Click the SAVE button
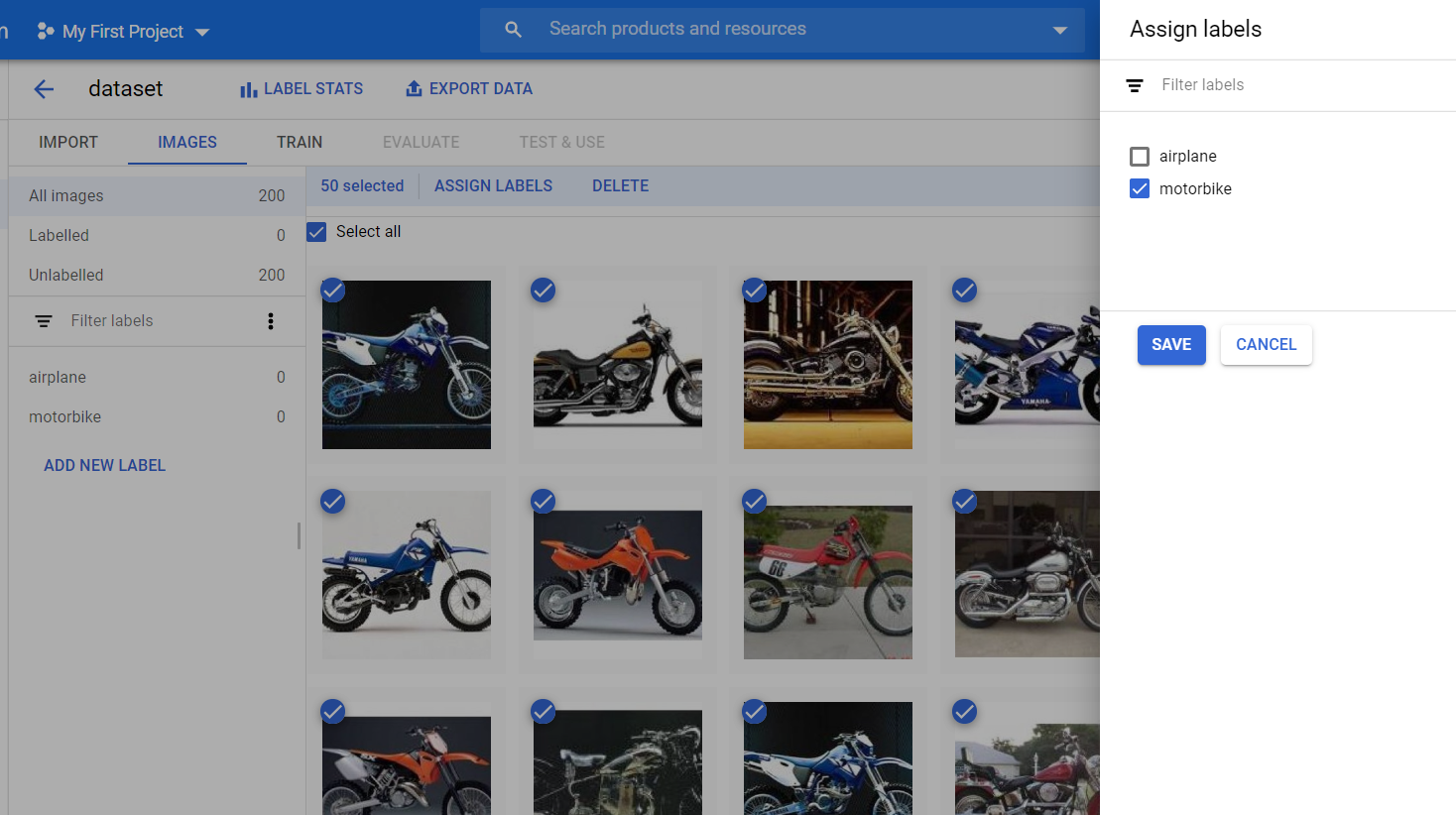The image size is (1456, 815). click(1171, 345)
